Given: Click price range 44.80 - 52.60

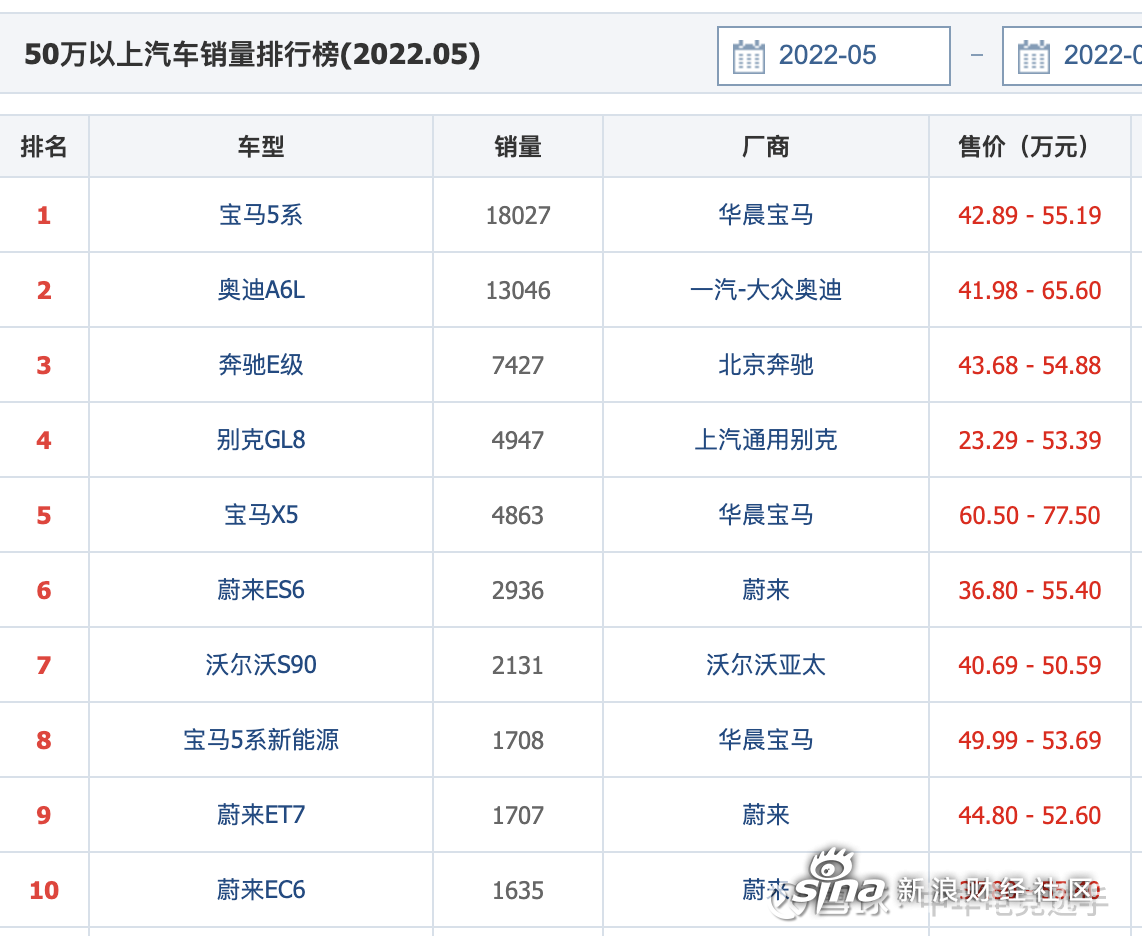Looking at the screenshot, I should (1030, 816).
